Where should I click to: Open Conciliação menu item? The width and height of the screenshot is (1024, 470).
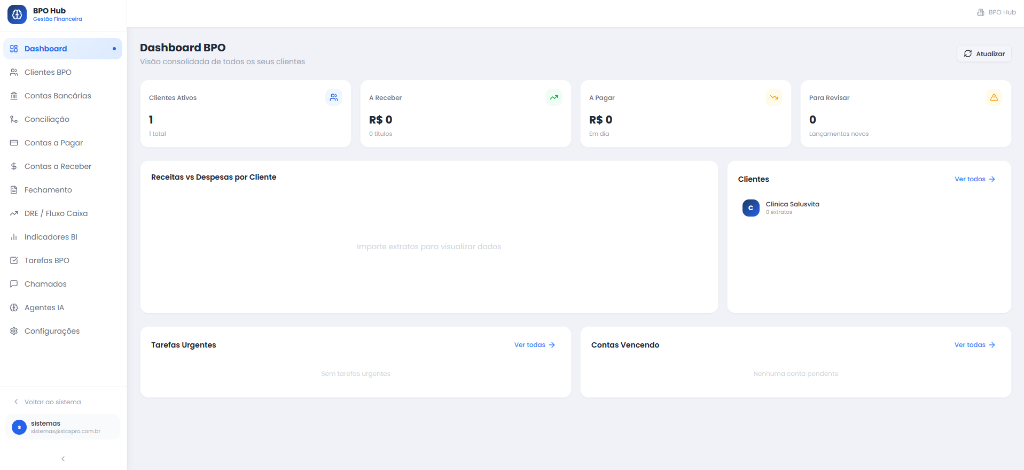click(63, 119)
